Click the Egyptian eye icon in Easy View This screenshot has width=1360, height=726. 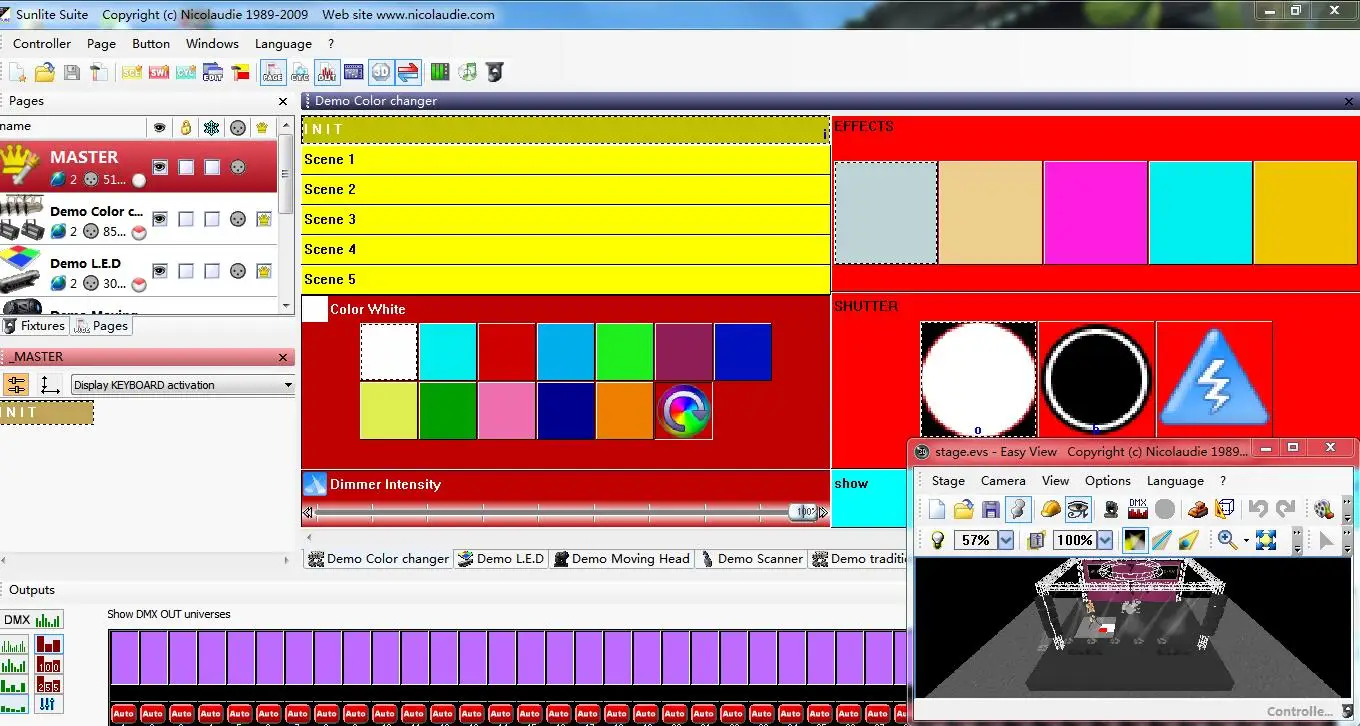pos(1078,510)
